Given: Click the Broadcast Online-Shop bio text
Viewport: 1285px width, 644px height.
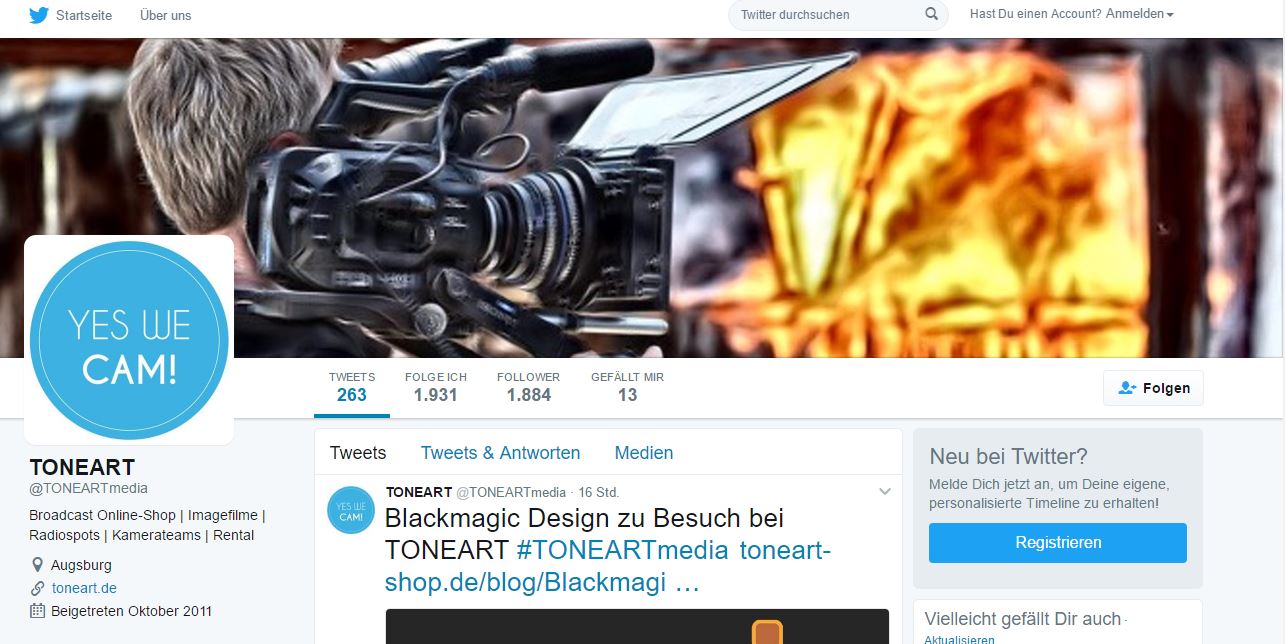Looking at the screenshot, I should (x=146, y=525).
